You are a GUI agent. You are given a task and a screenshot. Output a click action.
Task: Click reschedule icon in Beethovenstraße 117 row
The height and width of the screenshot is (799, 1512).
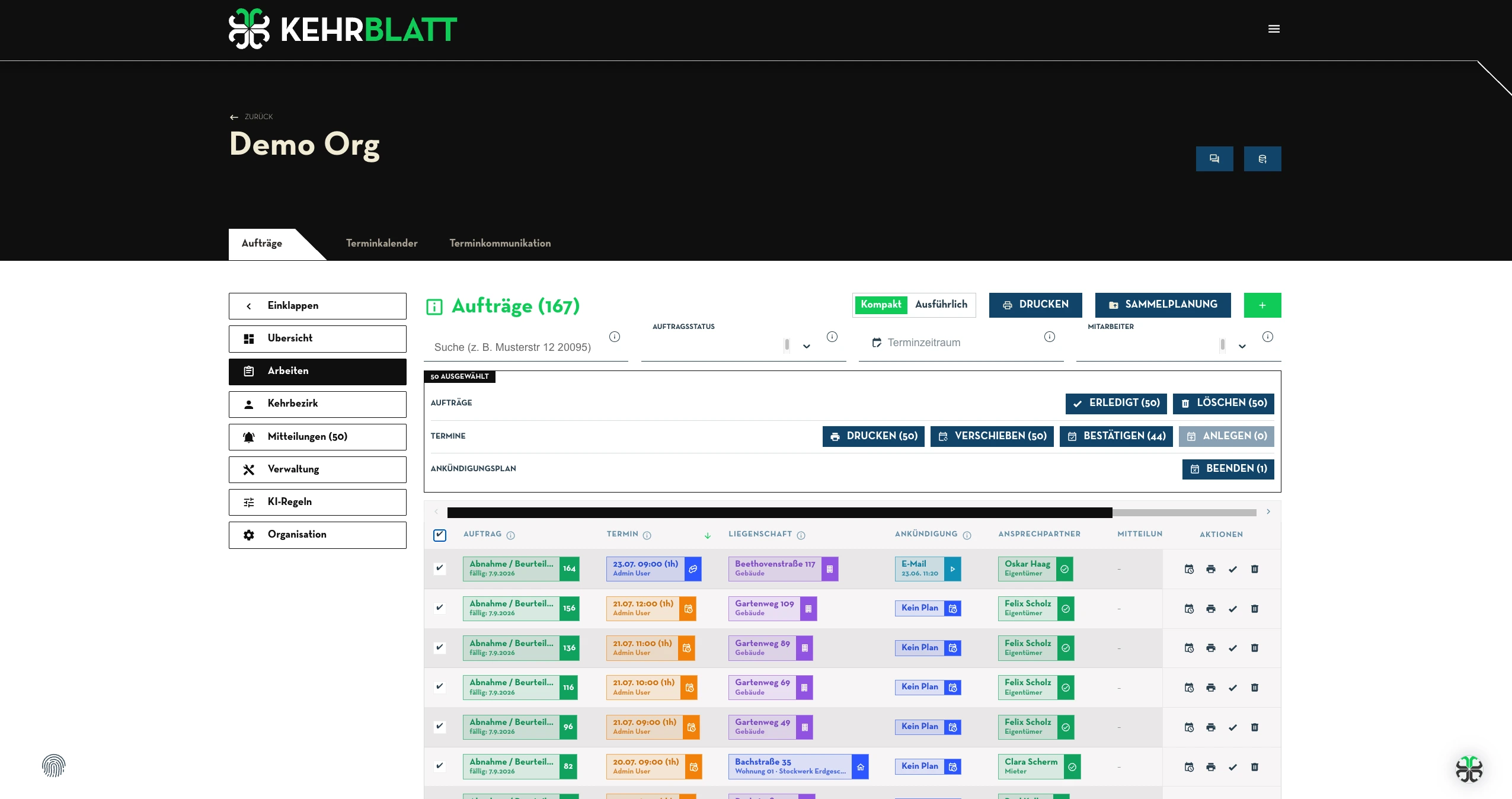[1189, 569]
